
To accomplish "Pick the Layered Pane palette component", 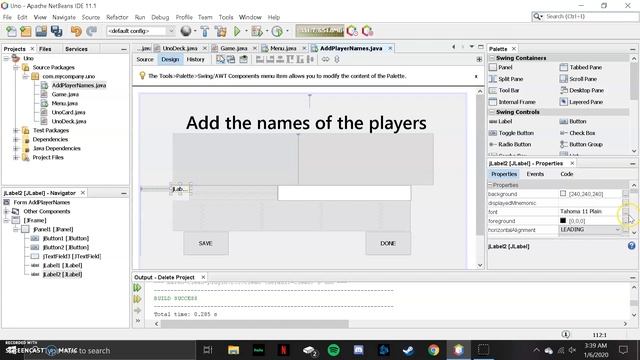I will (x=581, y=102).
